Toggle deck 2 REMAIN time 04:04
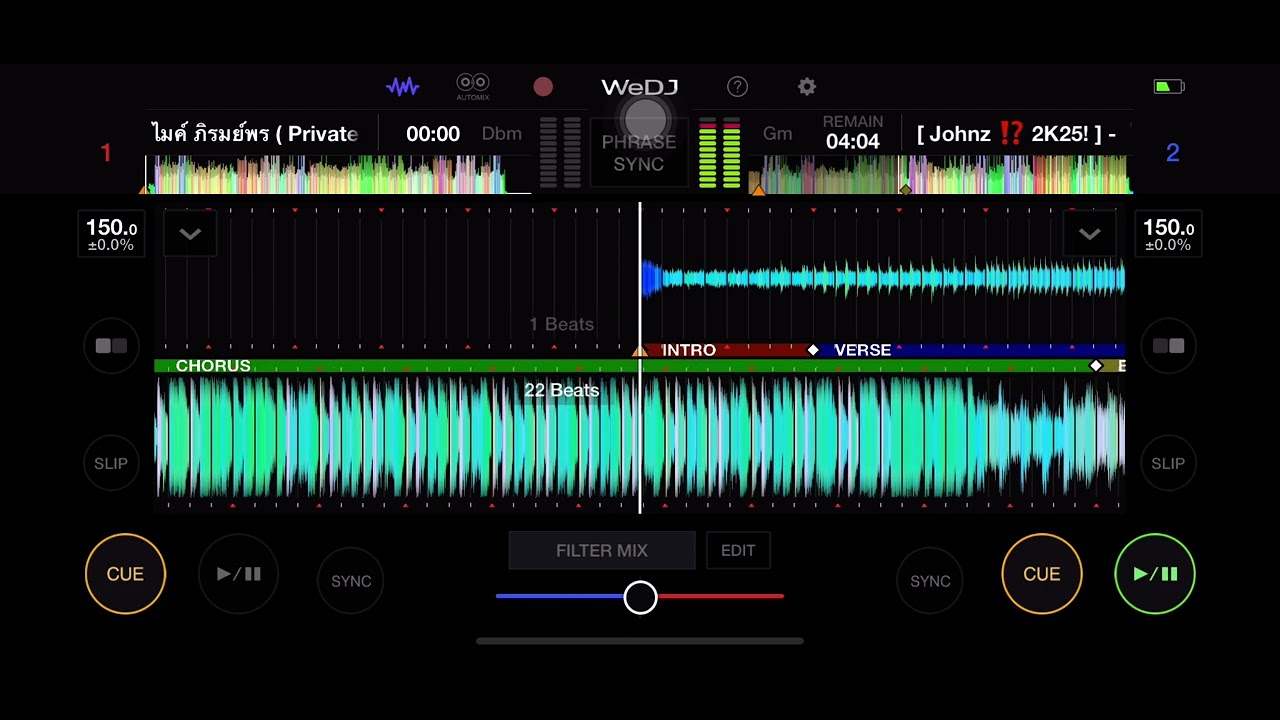This screenshot has width=1280, height=720. point(853,133)
